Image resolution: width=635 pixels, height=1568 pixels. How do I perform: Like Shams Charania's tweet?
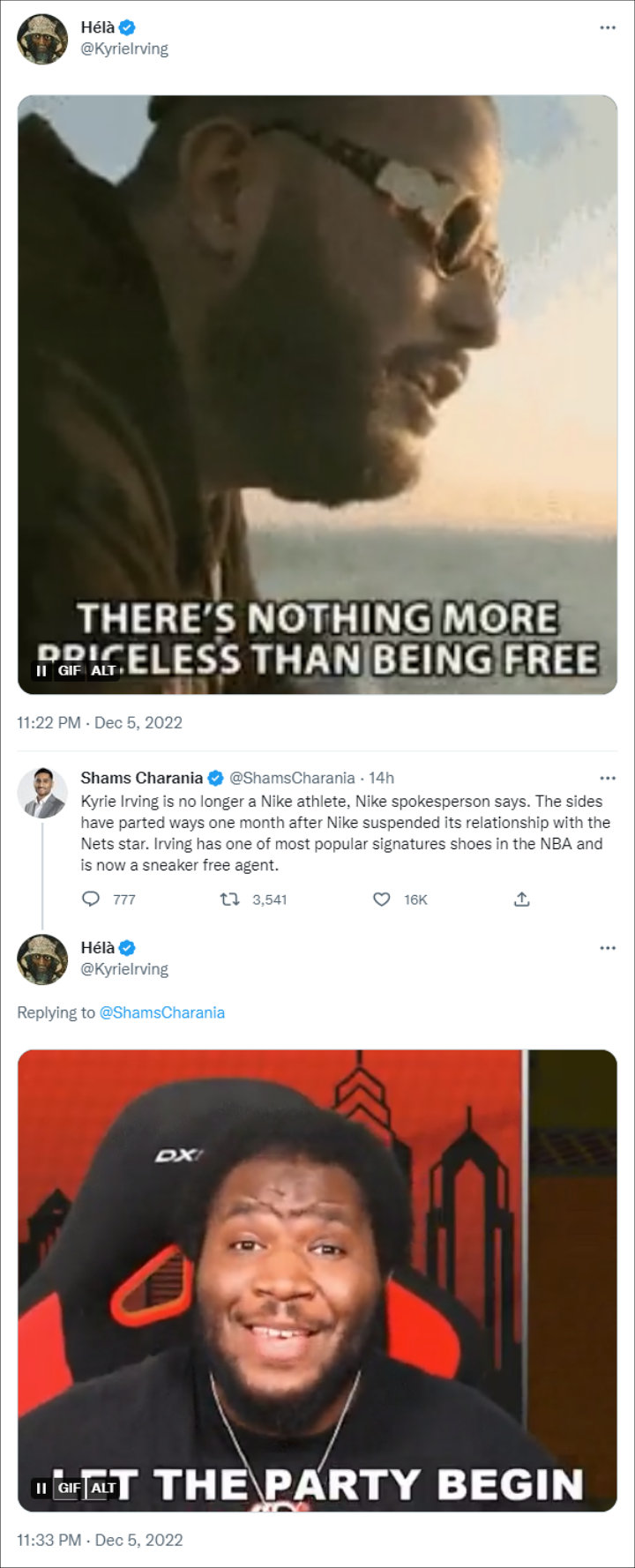coord(381,900)
